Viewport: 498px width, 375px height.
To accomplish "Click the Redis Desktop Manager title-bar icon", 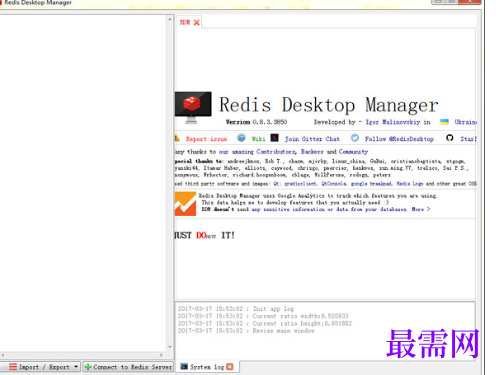I will coord(1,2).
